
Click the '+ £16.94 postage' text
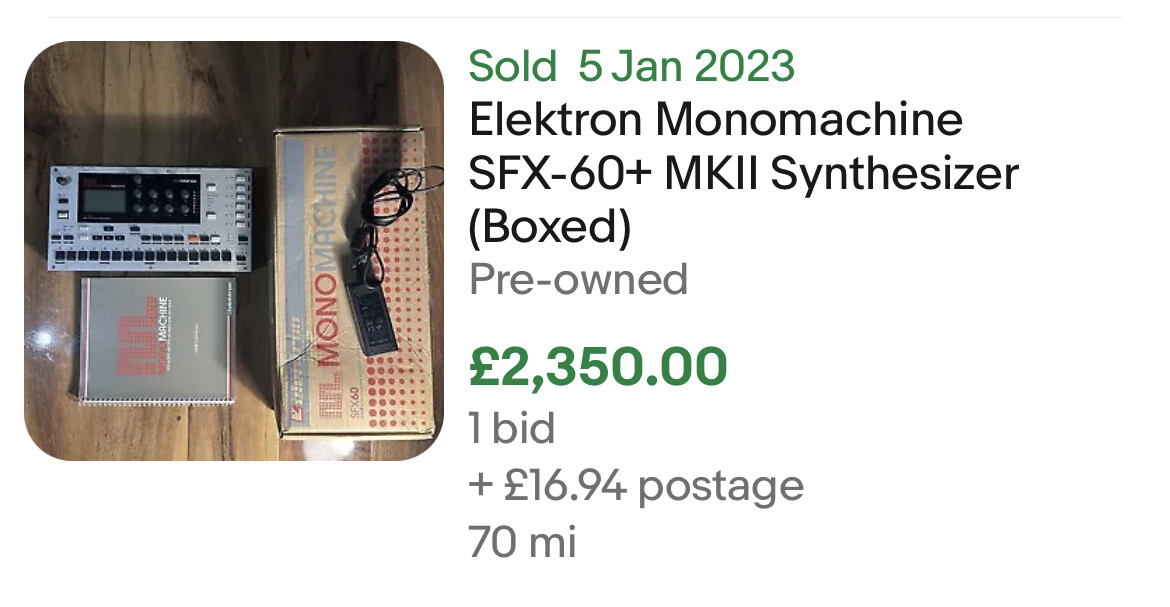tap(636, 487)
